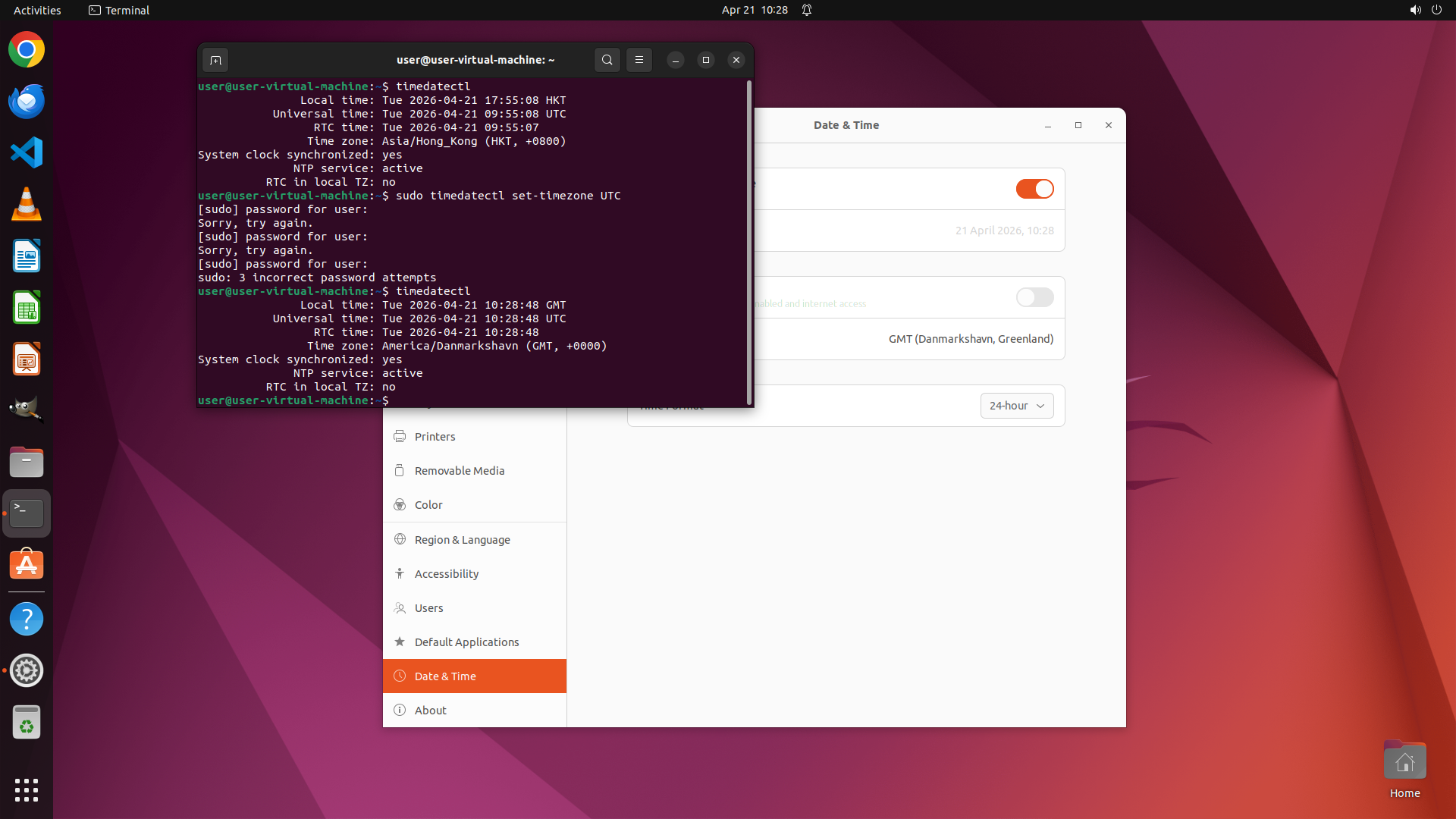Image resolution: width=1456 pixels, height=819 pixels.
Task: Open the Users settings panel
Action: [x=428, y=608]
